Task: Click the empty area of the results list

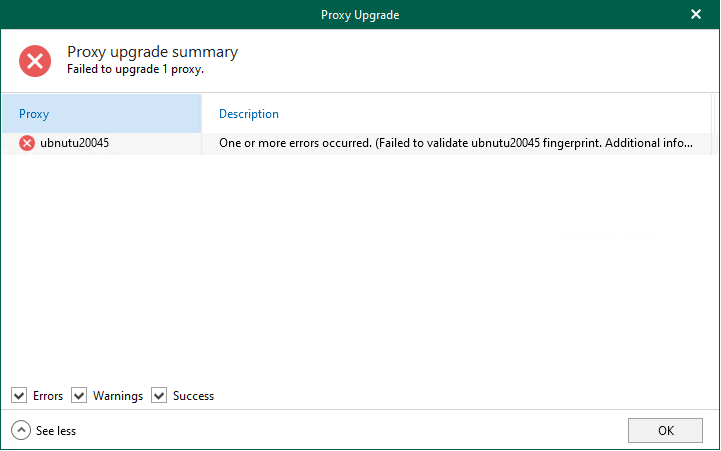Action: click(360, 270)
